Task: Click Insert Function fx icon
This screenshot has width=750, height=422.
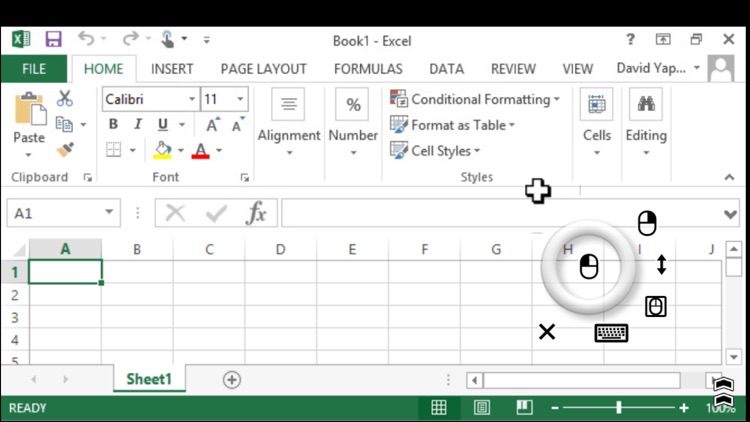Action: (x=256, y=213)
